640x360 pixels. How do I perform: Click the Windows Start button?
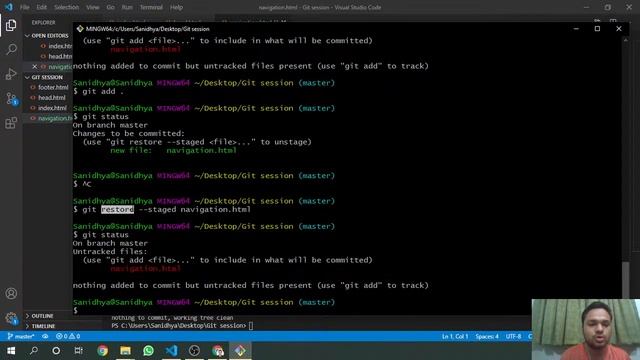click(x=11, y=351)
